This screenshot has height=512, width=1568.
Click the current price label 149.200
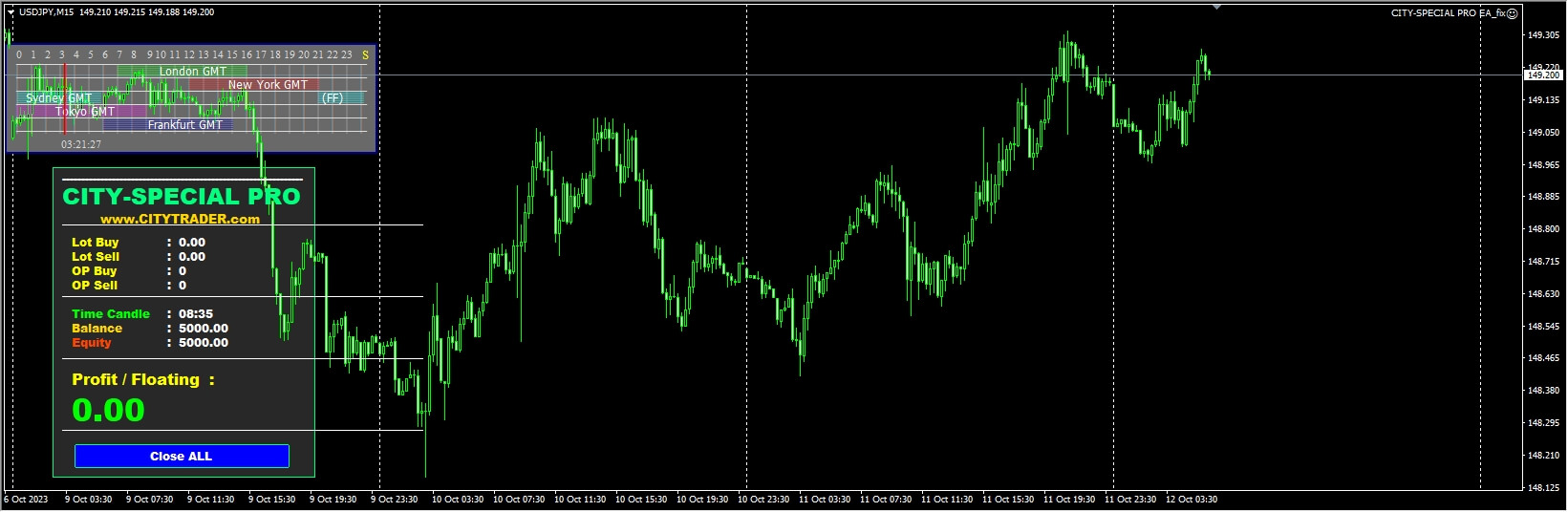[x=1543, y=75]
